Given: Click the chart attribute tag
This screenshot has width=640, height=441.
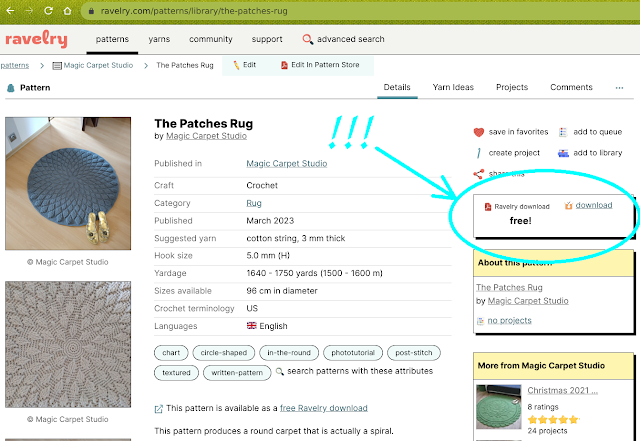Looking at the screenshot, I should 171,353.
